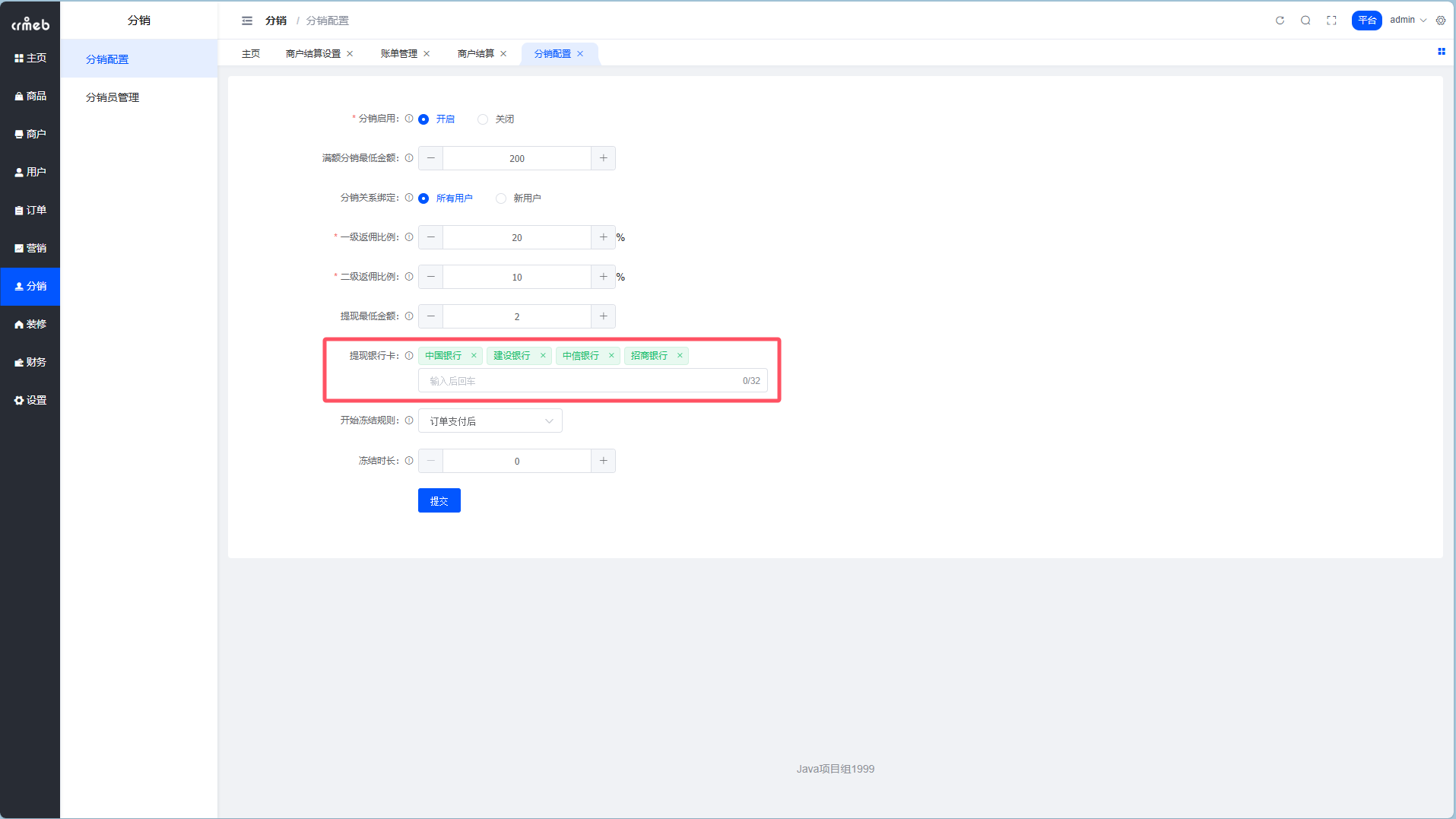
Task: Open 分销员管理 in the submenu
Action: click(113, 97)
